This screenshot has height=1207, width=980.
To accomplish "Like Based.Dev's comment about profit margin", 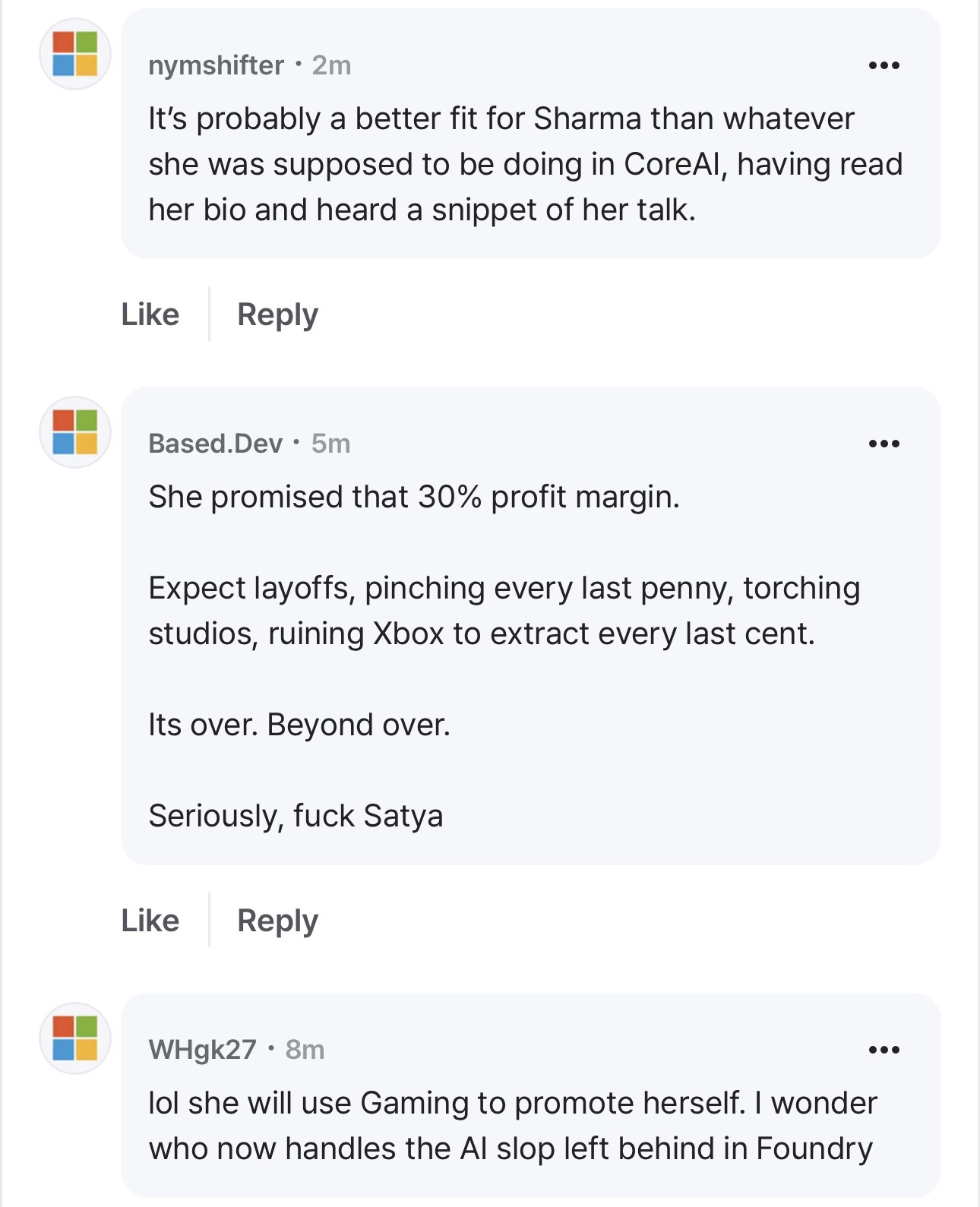I will pos(150,921).
